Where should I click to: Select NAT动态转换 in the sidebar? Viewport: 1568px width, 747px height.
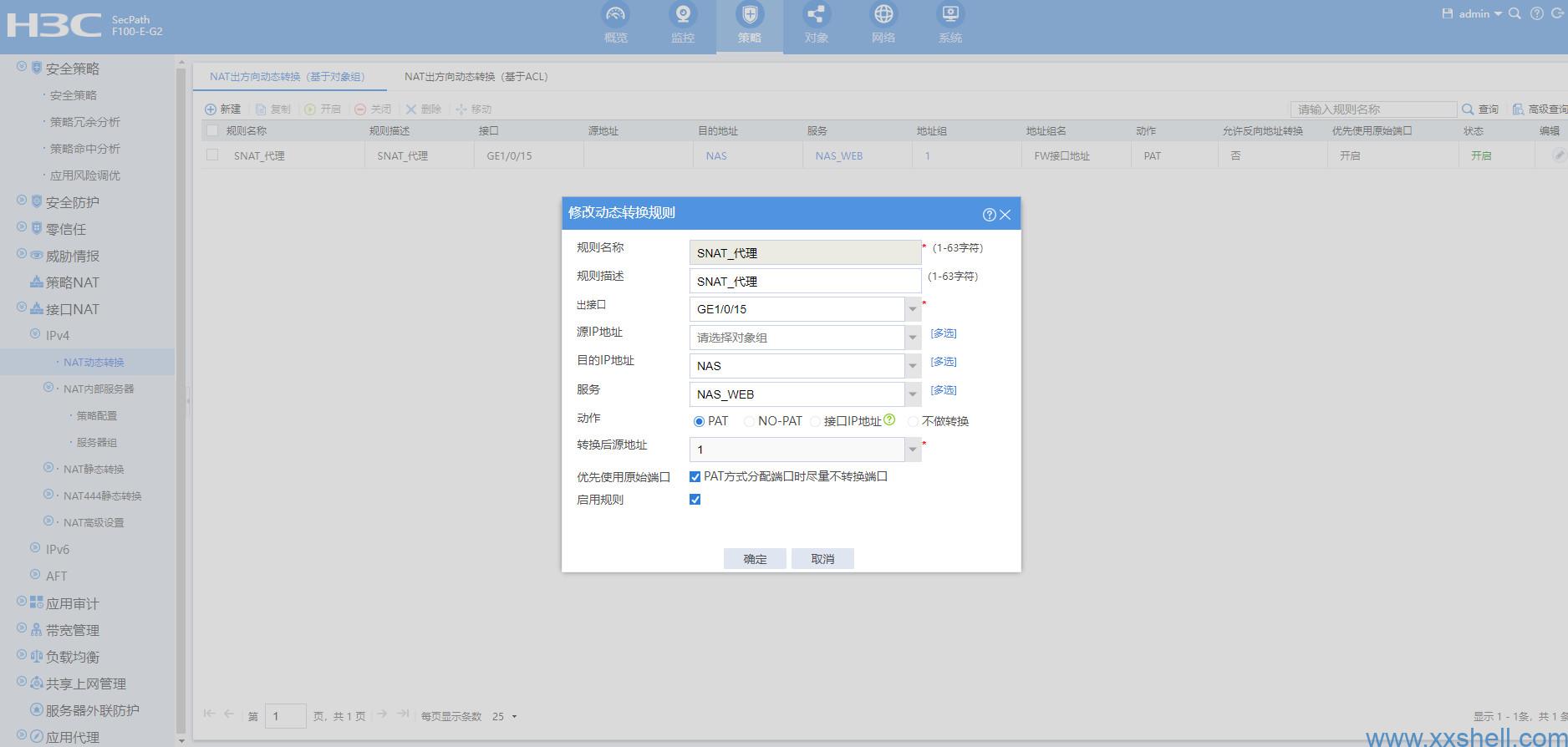click(x=94, y=363)
